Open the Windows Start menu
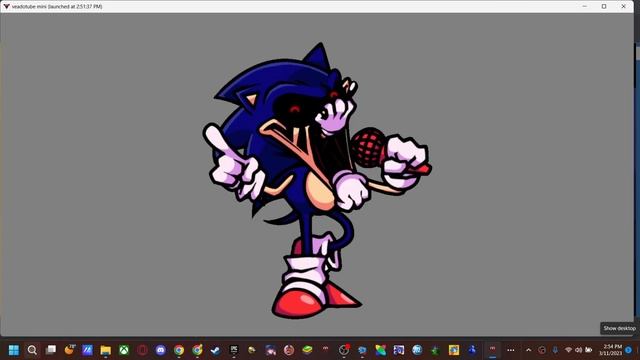This screenshot has width=640, height=360. pos(14,350)
